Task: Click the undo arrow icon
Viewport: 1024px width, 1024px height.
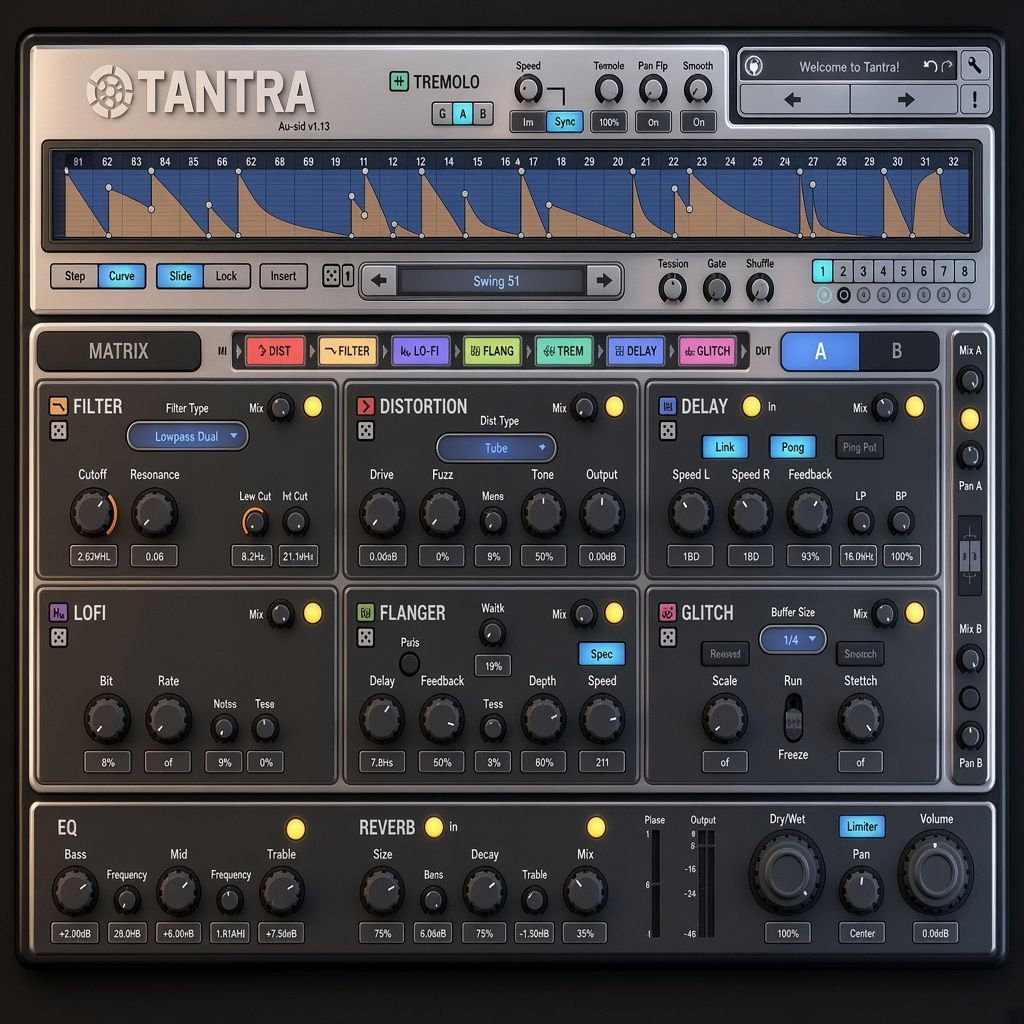Action: (930, 66)
